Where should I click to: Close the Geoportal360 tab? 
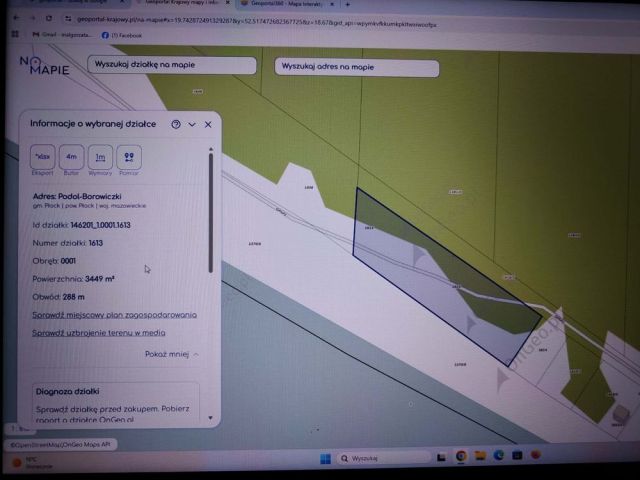(x=332, y=4)
